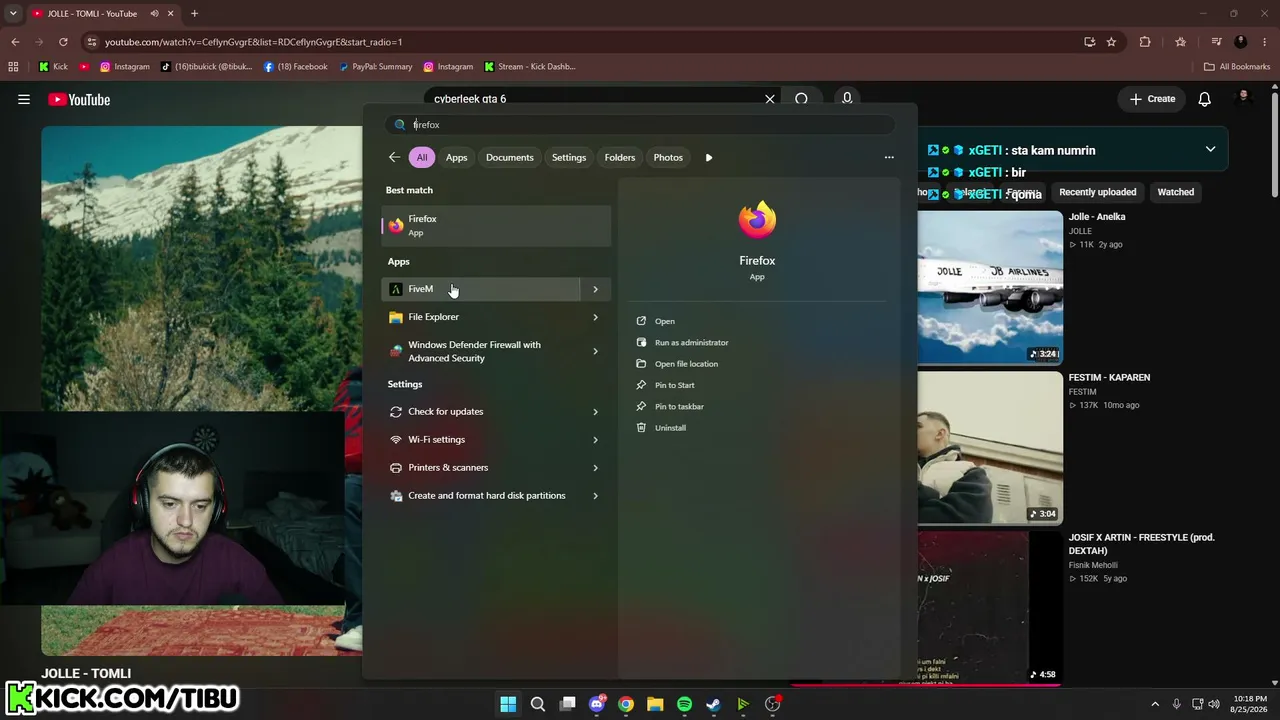Open the Kick bookmark
The height and width of the screenshot is (720, 1280).
click(x=53, y=67)
